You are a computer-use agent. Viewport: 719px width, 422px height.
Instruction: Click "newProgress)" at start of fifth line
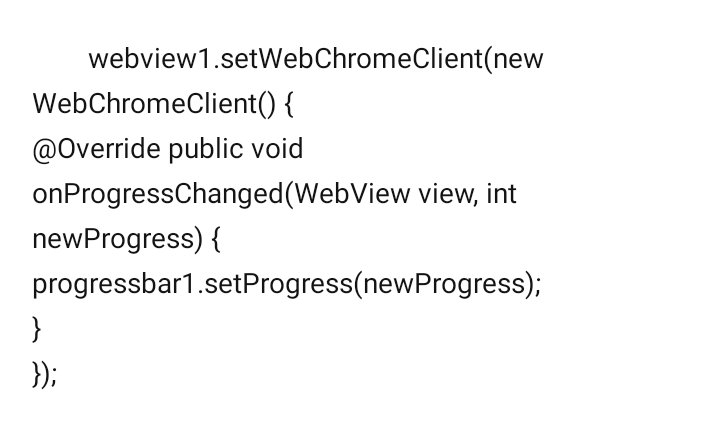(x=117, y=239)
